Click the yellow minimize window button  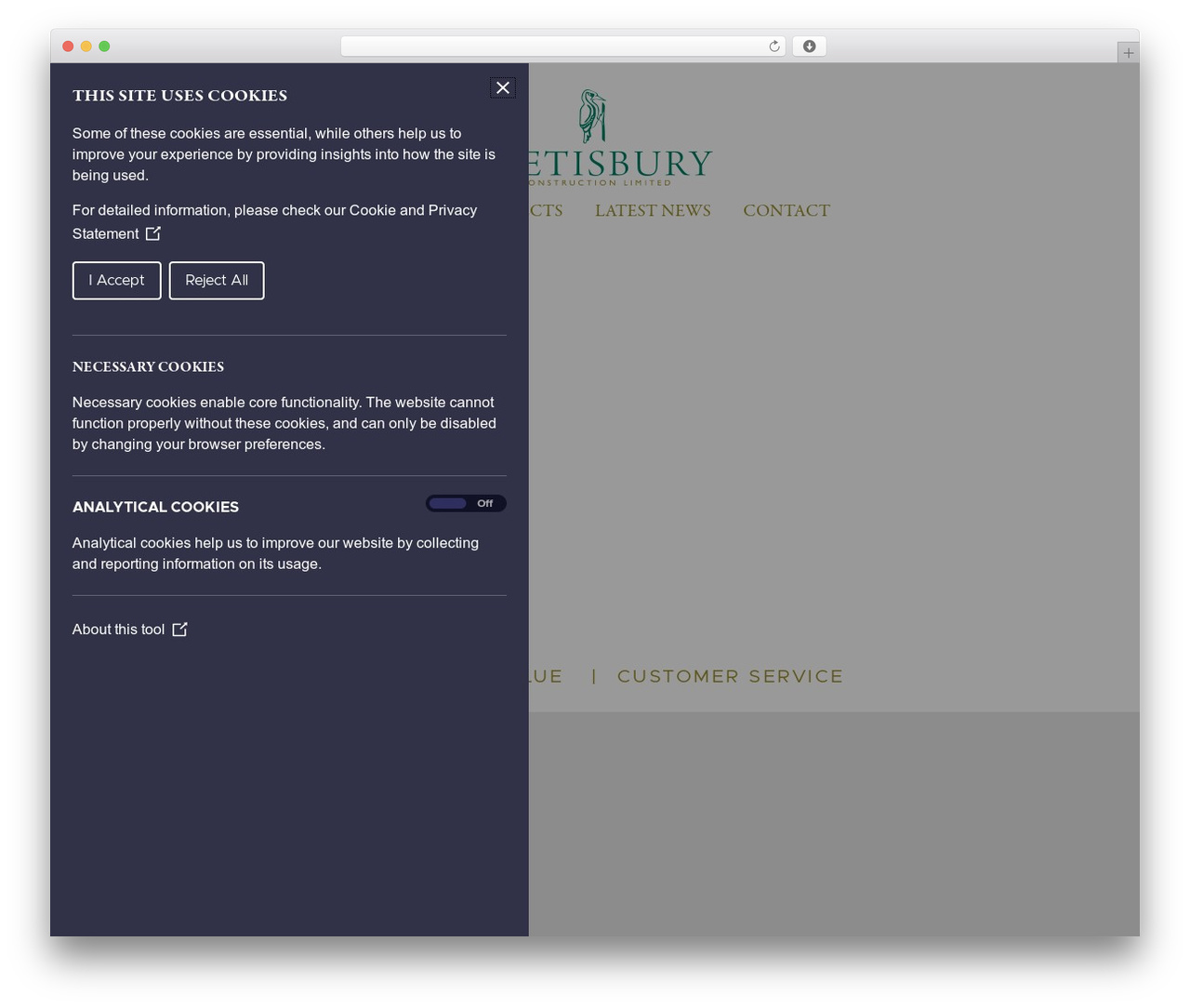86,46
